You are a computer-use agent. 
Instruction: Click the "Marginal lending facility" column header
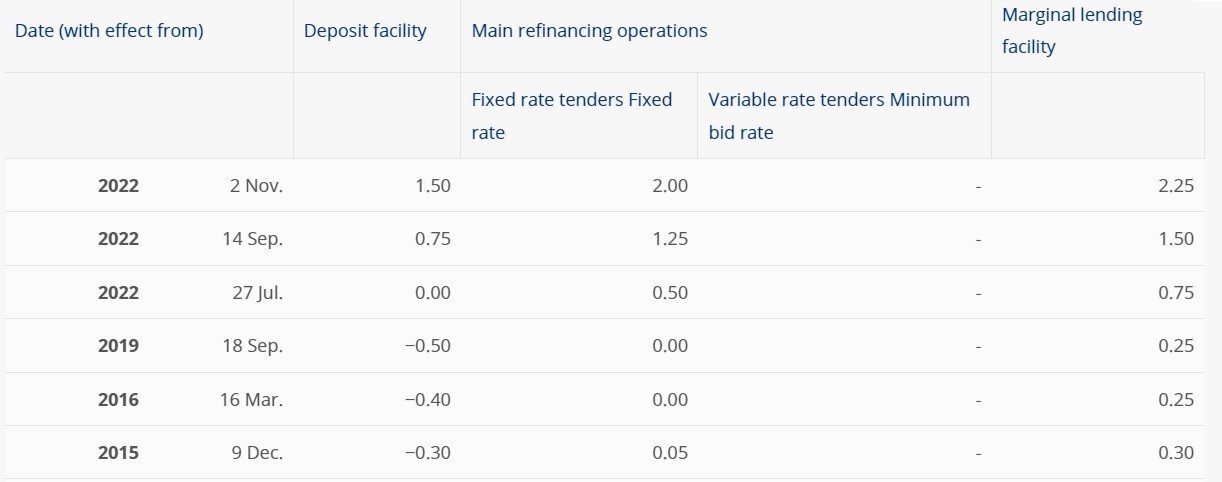(x=1072, y=31)
